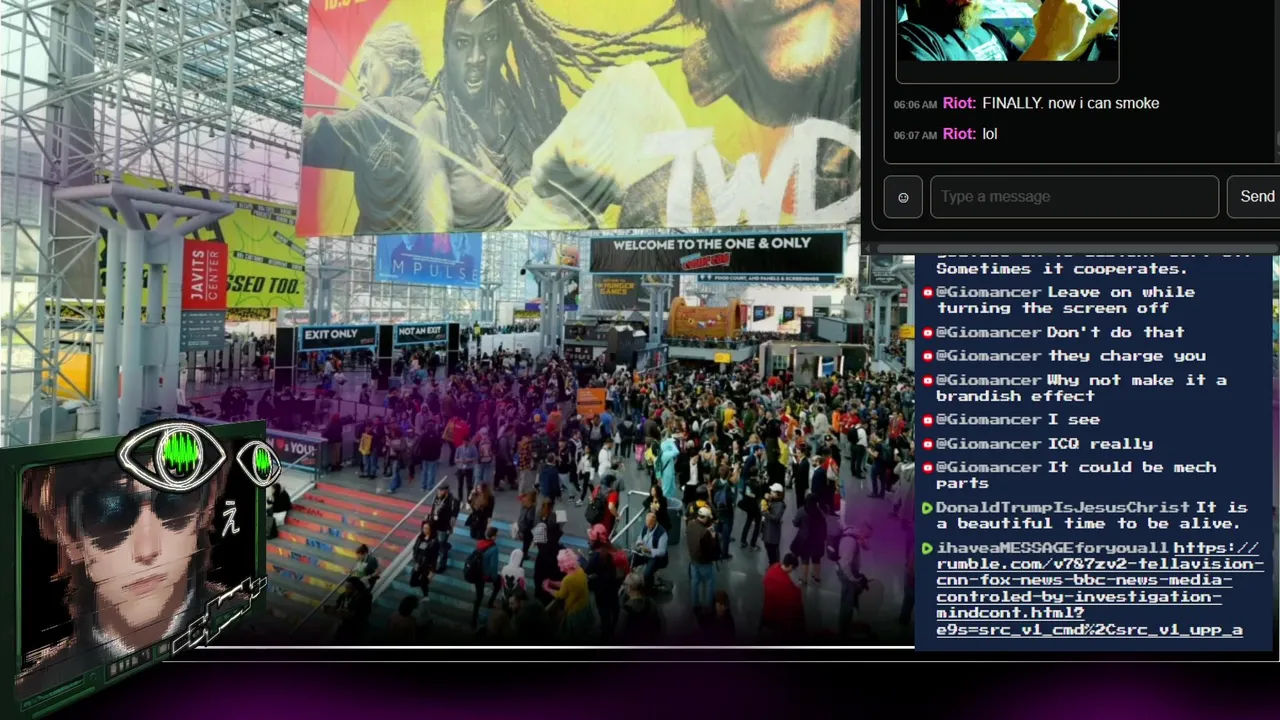Click the green platform icon beside ihaveaMESSAGEforyouall
Screen dimensions: 1280x720
pyautogui.click(x=927, y=548)
